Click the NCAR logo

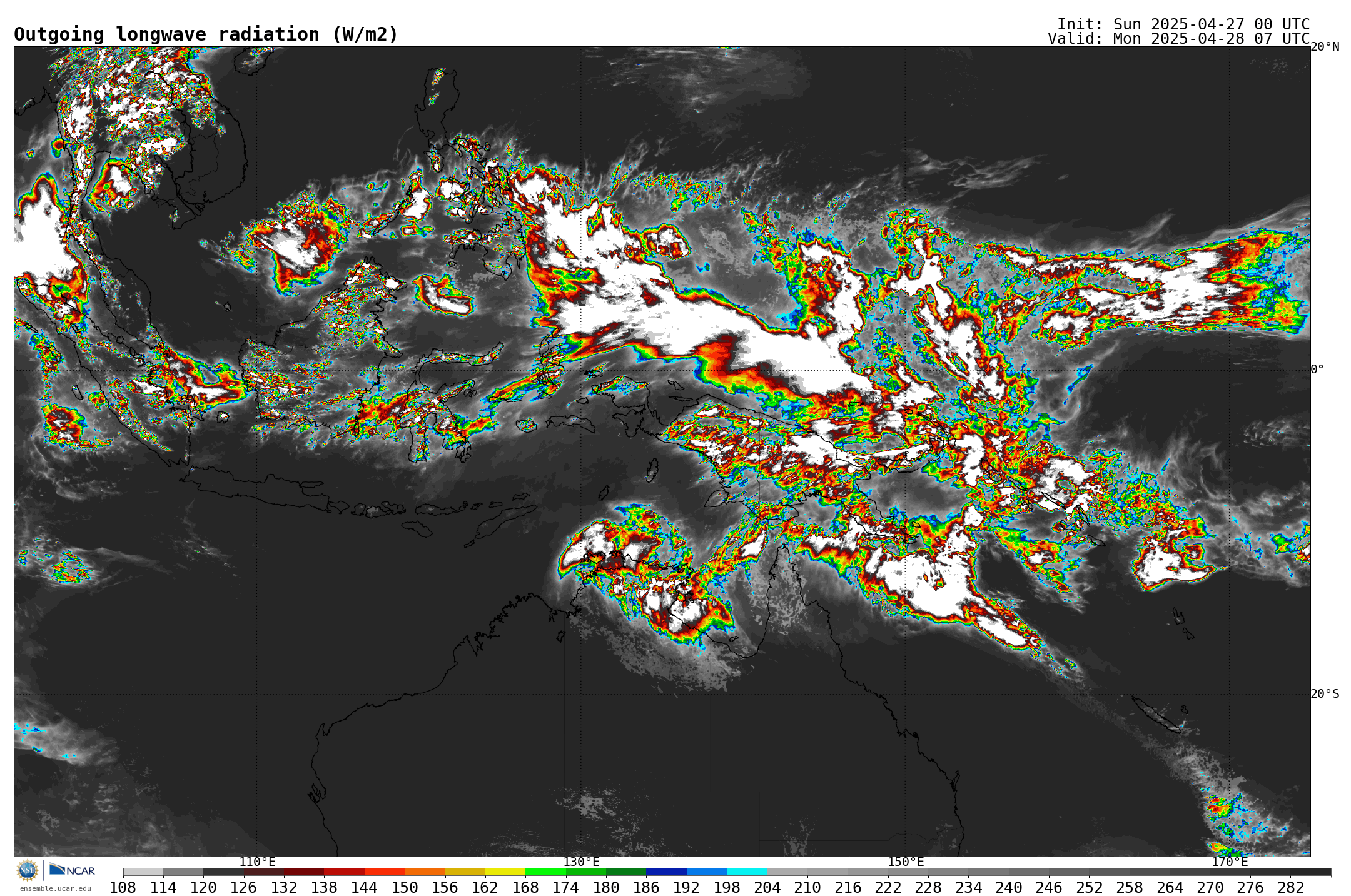(x=72, y=870)
